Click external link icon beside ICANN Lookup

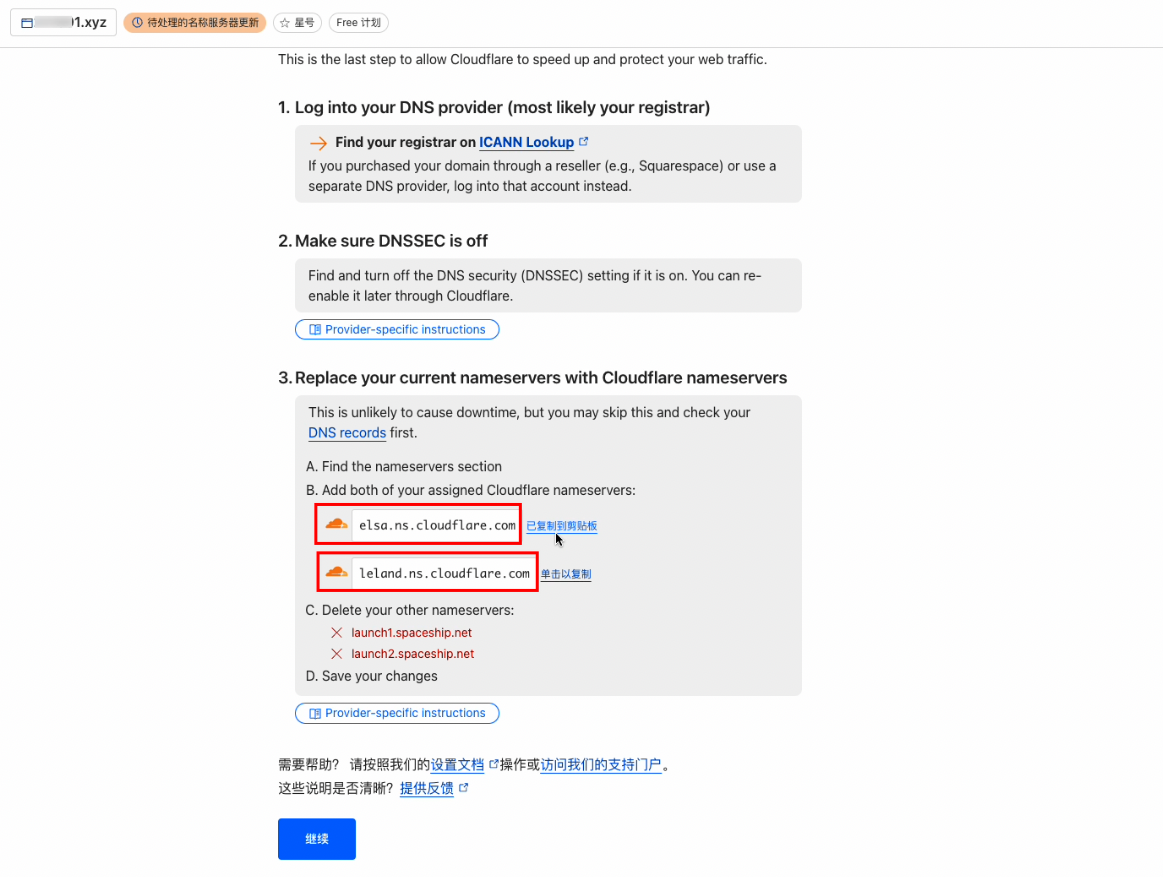pyautogui.click(x=584, y=141)
